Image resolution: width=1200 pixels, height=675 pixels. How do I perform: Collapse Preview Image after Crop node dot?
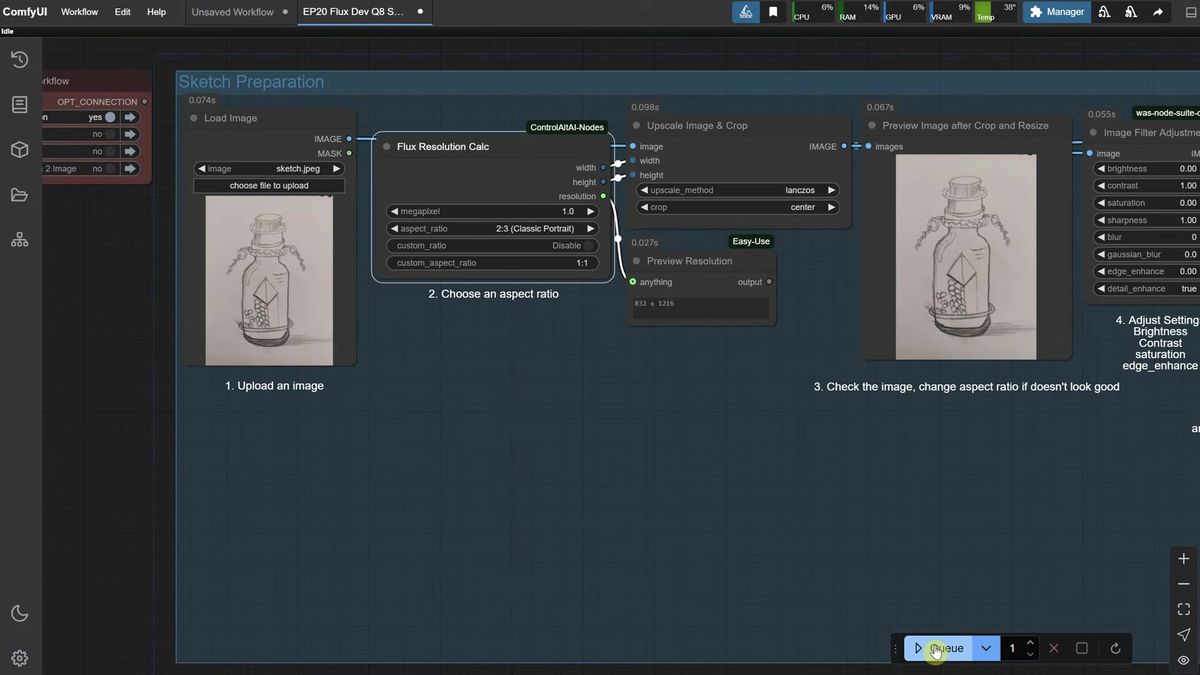click(872, 126)
